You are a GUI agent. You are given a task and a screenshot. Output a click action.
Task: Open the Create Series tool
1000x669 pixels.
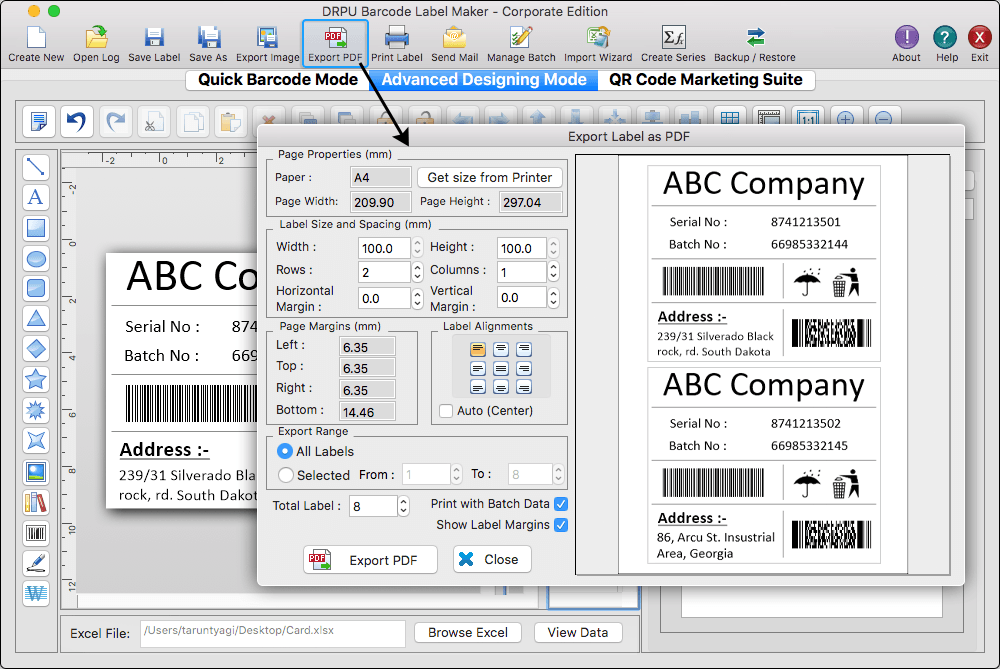click(x=673, y=44)
